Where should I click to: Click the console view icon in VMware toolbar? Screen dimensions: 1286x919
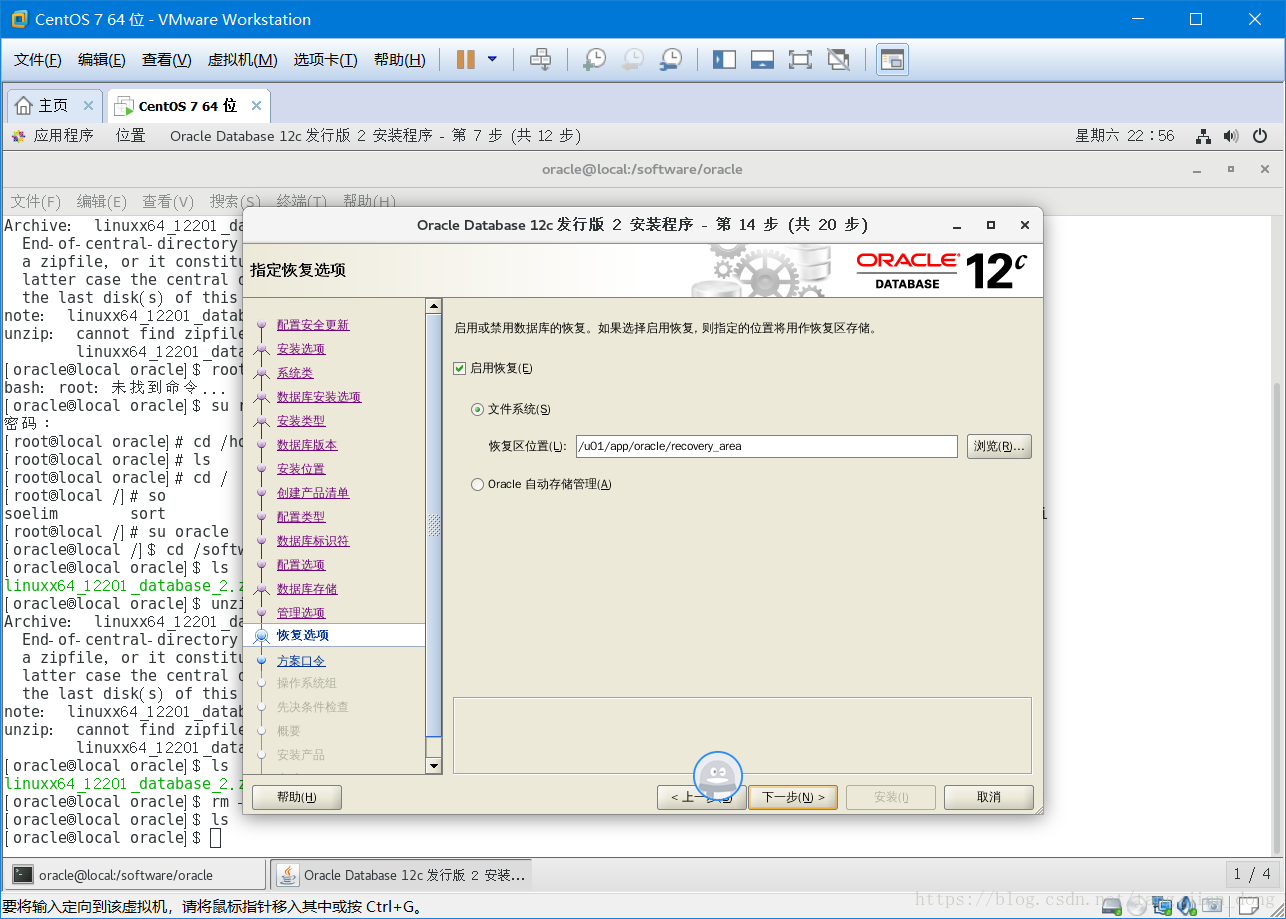click(x=892, y=60)
